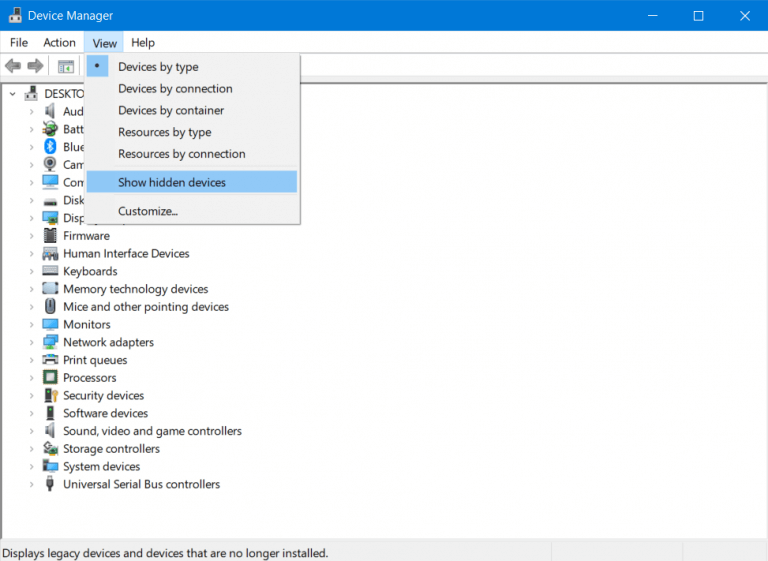Switch view to Devices by container
This screenshot has width=768, height=561.
pyautogui.click(x=192, y=110)
